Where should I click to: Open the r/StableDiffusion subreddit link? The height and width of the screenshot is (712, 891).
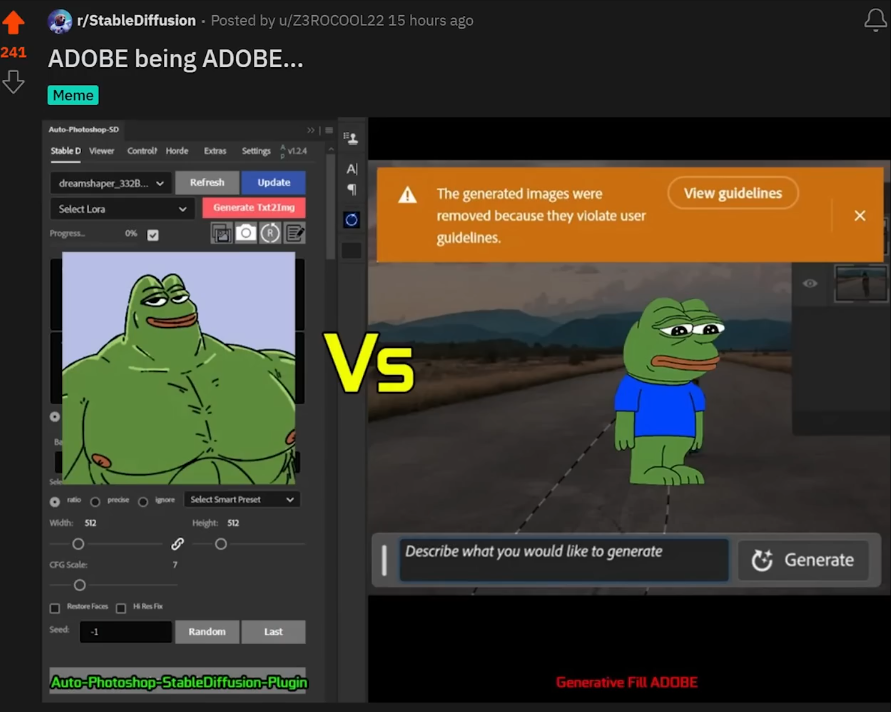point(136,20)
